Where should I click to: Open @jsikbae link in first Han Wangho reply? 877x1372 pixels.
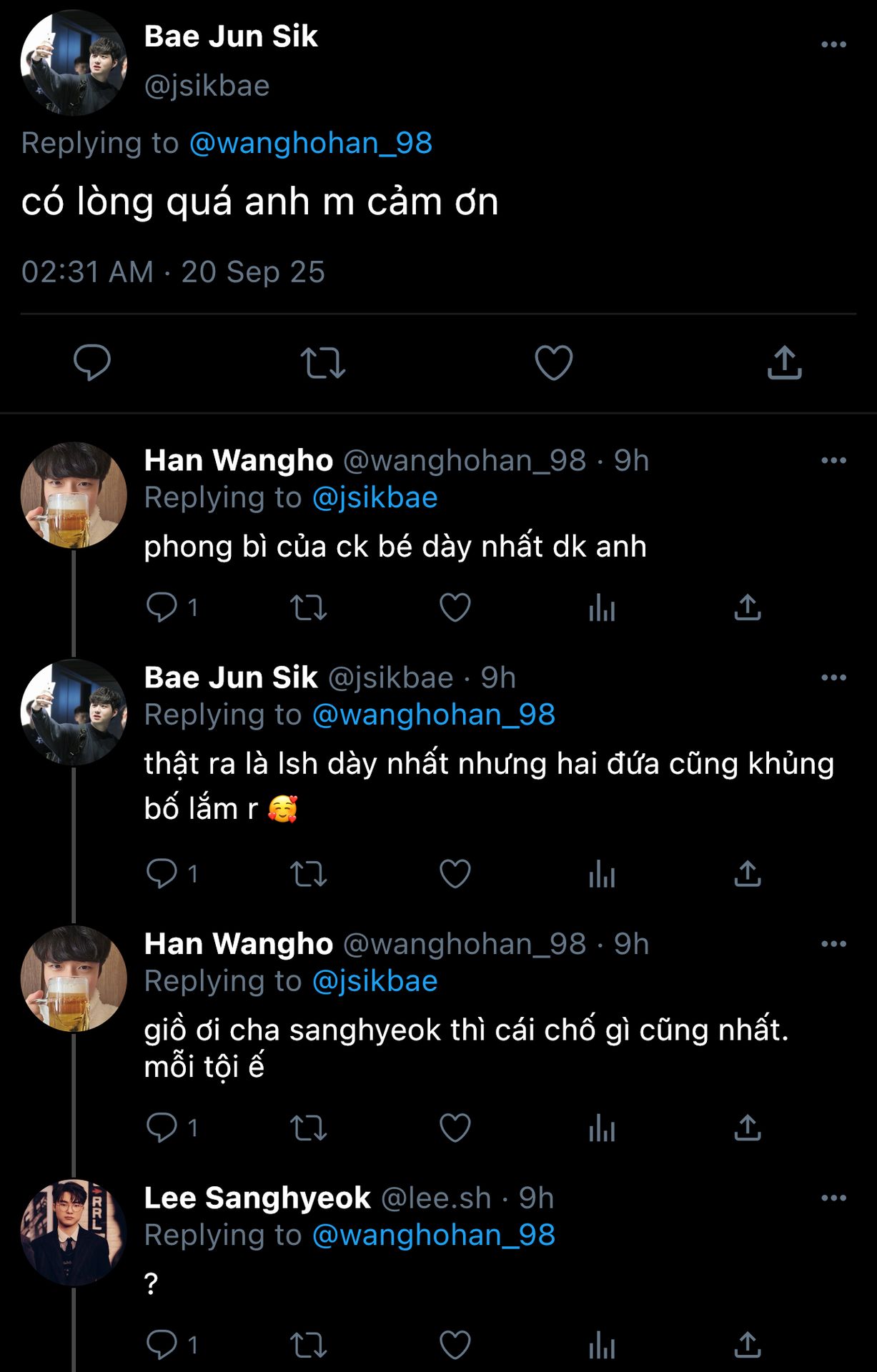tap(375, 497)
